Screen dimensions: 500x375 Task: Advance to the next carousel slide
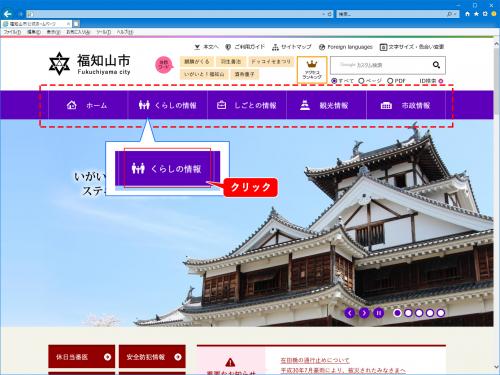click(x=364, y=313)
